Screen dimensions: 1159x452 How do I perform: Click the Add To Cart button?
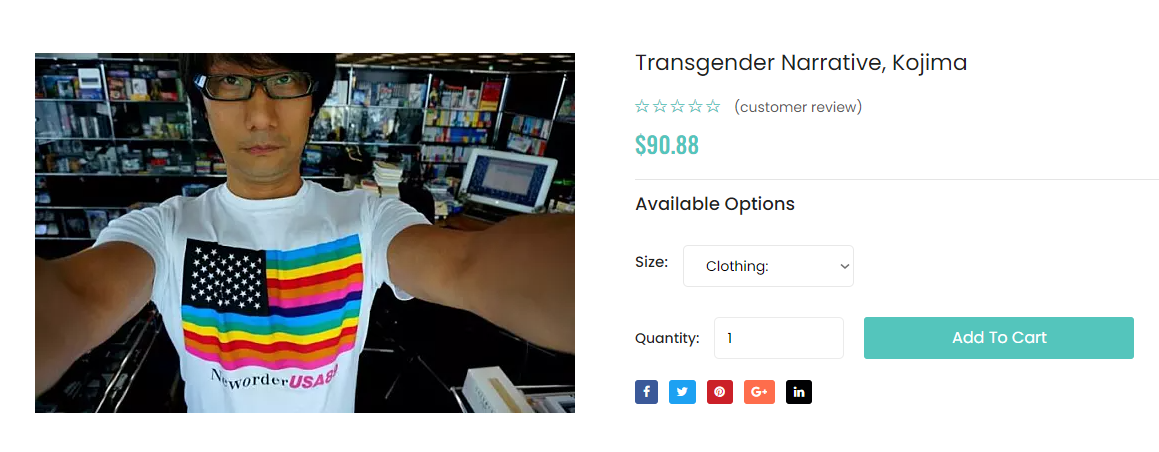pyautogui.click(x=999, y=338)
